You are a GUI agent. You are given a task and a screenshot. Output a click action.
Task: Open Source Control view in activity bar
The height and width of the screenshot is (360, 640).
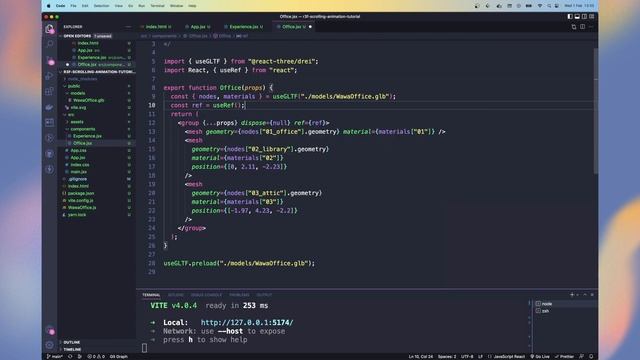point(50,60)
